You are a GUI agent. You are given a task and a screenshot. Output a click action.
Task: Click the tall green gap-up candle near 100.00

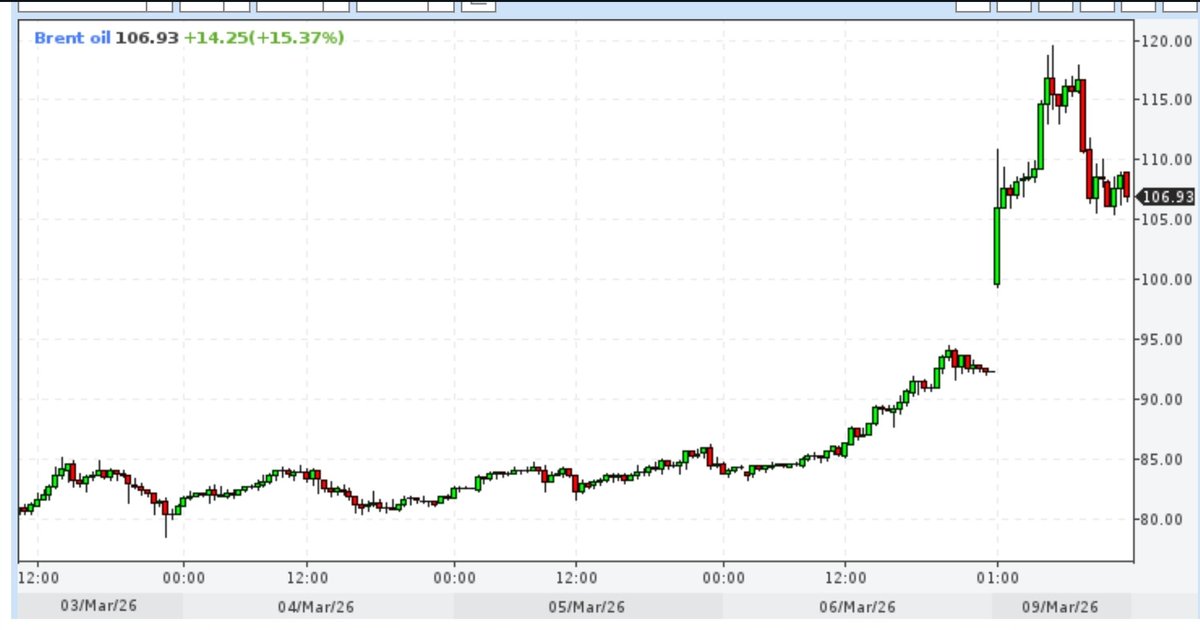(998, 245)
